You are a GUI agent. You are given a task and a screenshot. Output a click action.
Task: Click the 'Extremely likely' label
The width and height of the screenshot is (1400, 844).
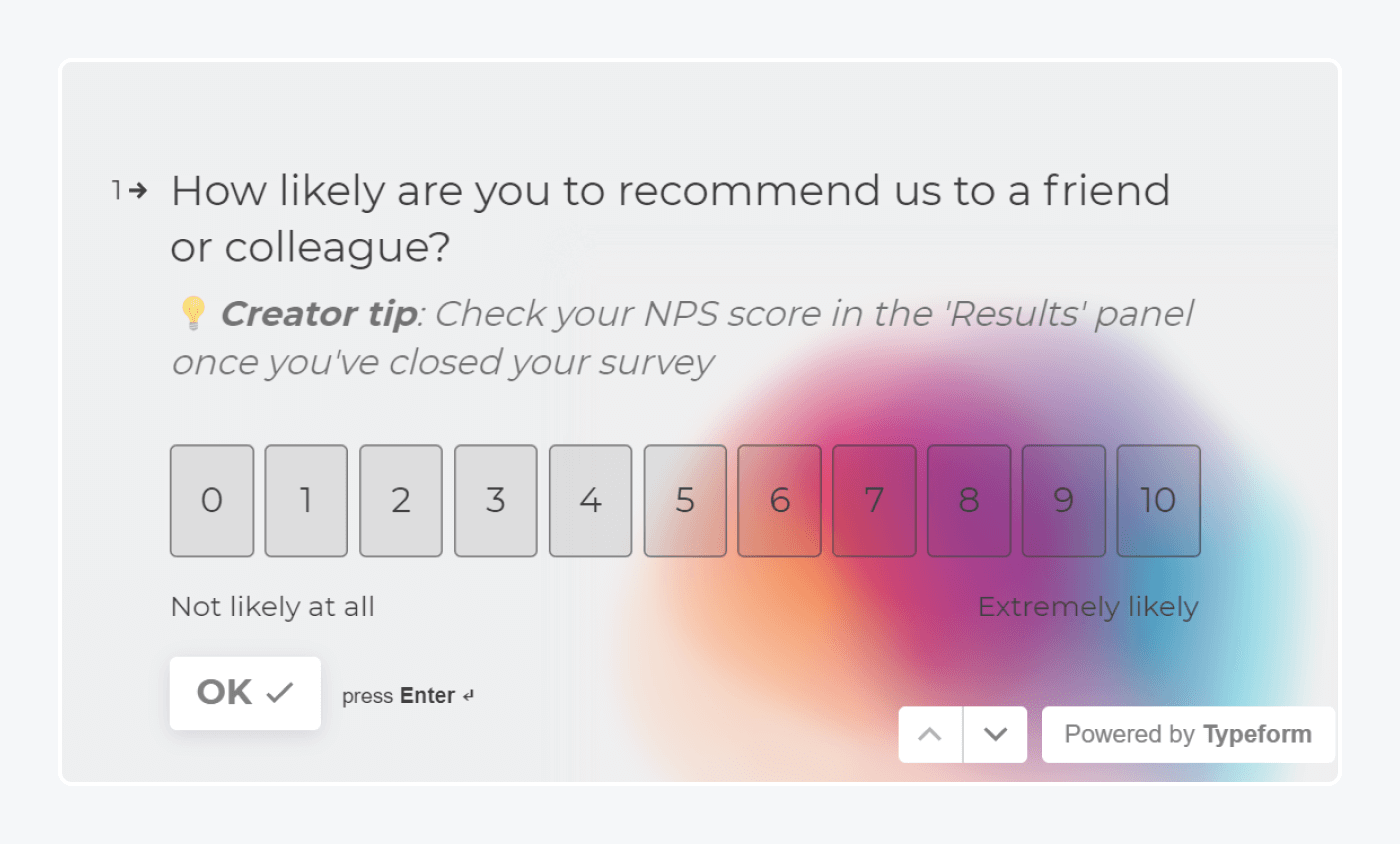(1088, 606)
